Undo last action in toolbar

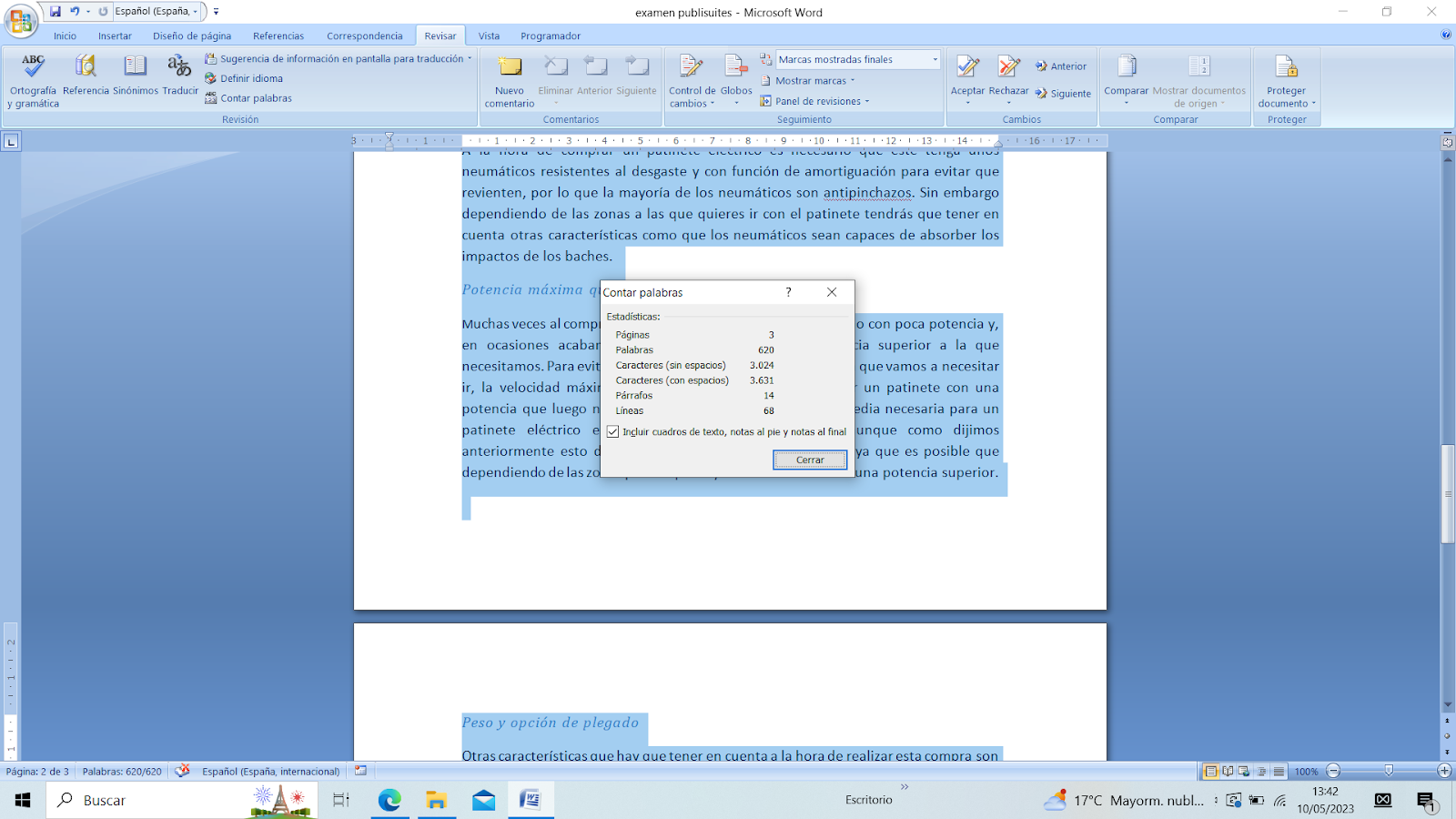pyautogui.click(x=75, y=11)
